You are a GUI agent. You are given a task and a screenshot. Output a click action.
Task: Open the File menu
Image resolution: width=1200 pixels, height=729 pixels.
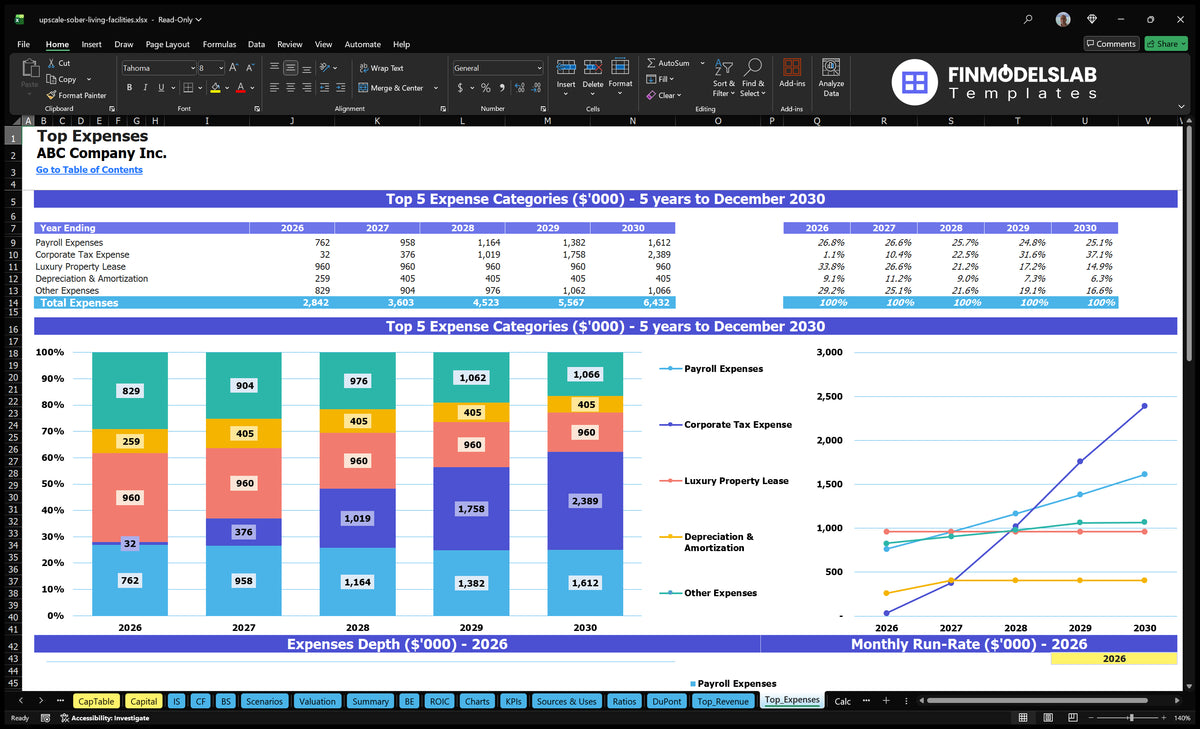(23, 44)
